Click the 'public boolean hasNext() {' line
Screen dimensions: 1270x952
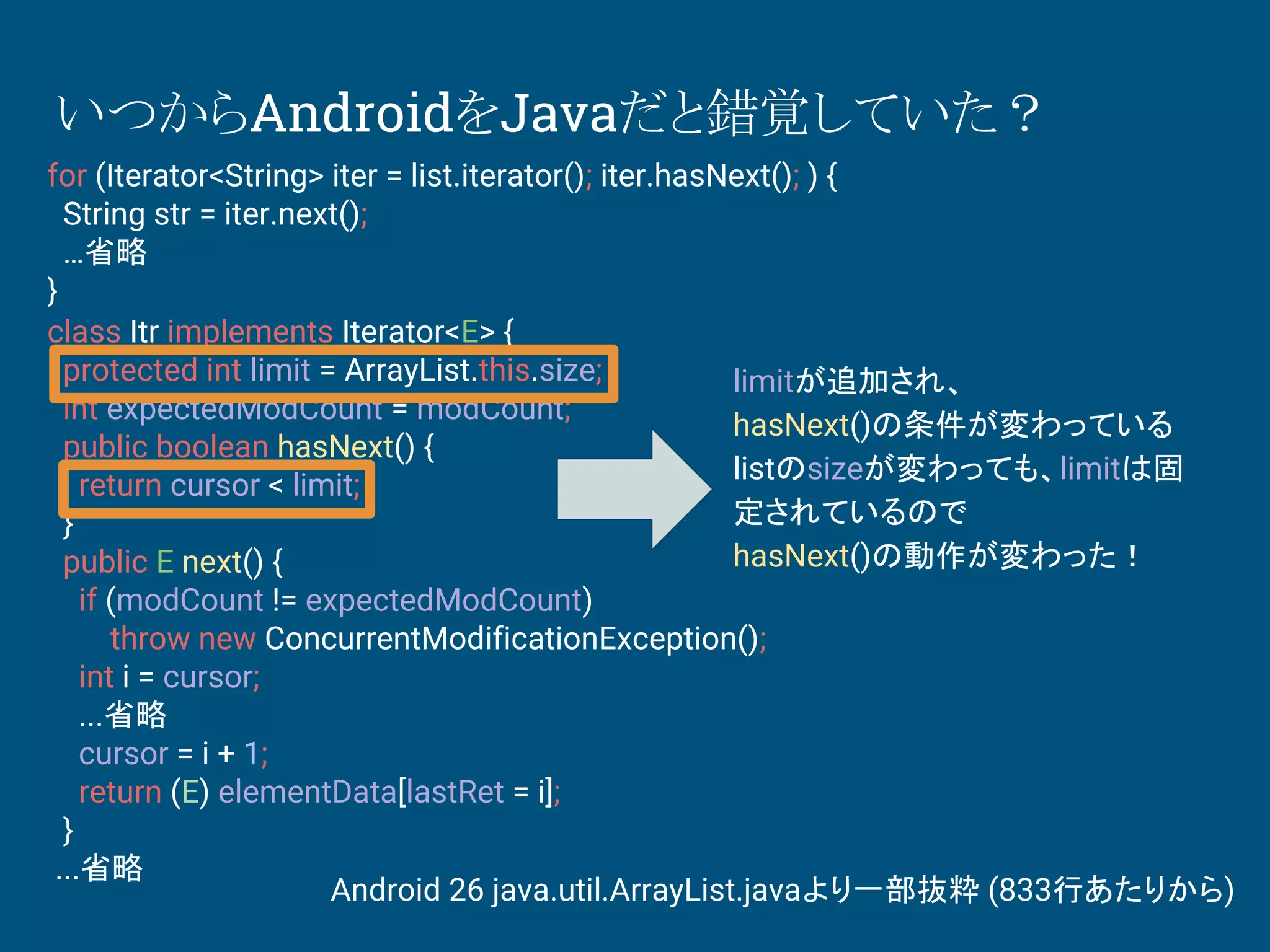click(x=249, y=447)
